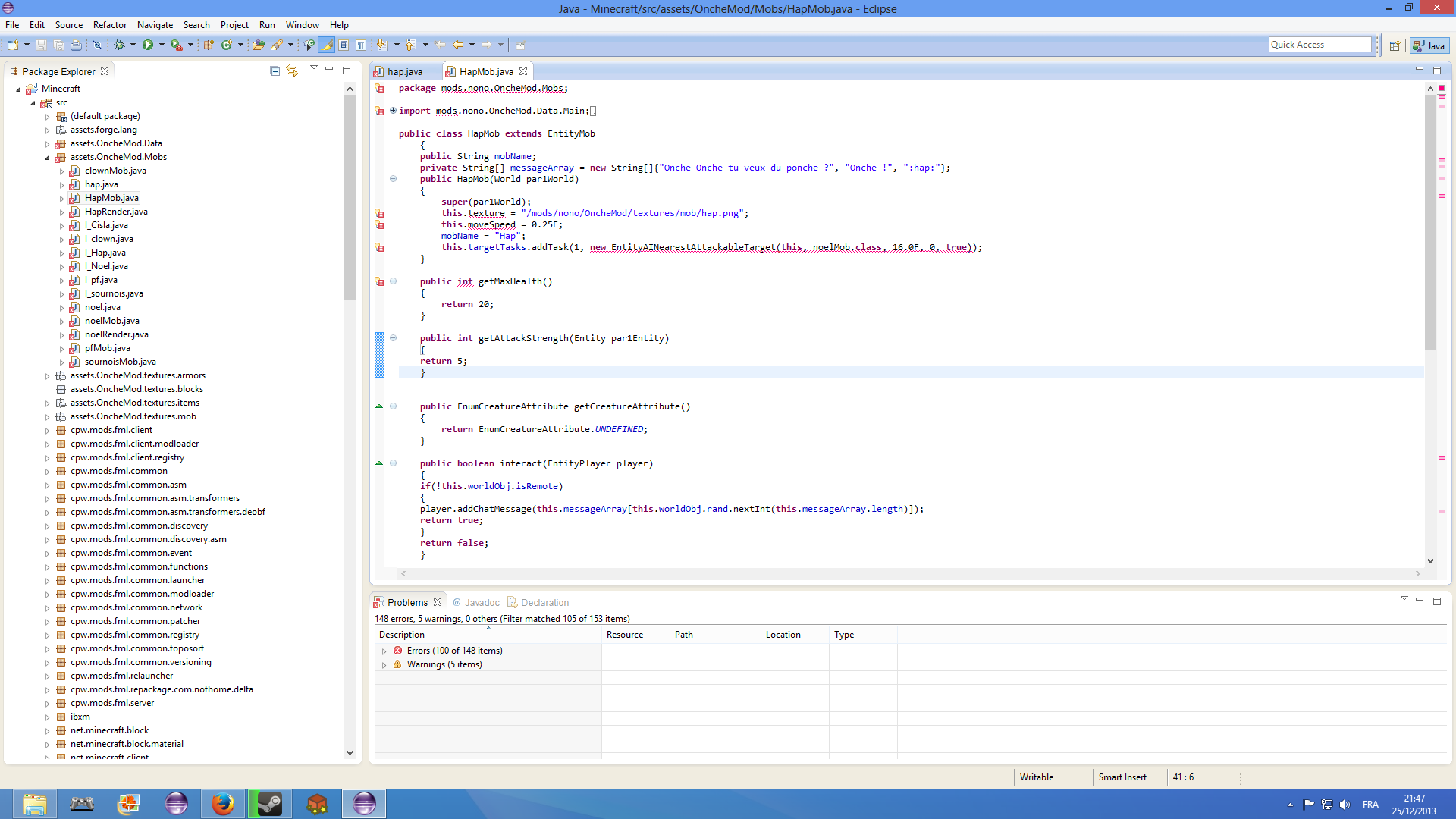Click the Quick Access search field
The width and height of the screenshot is (1456, 819).
pyautogui.click(x=1320, y=45)
